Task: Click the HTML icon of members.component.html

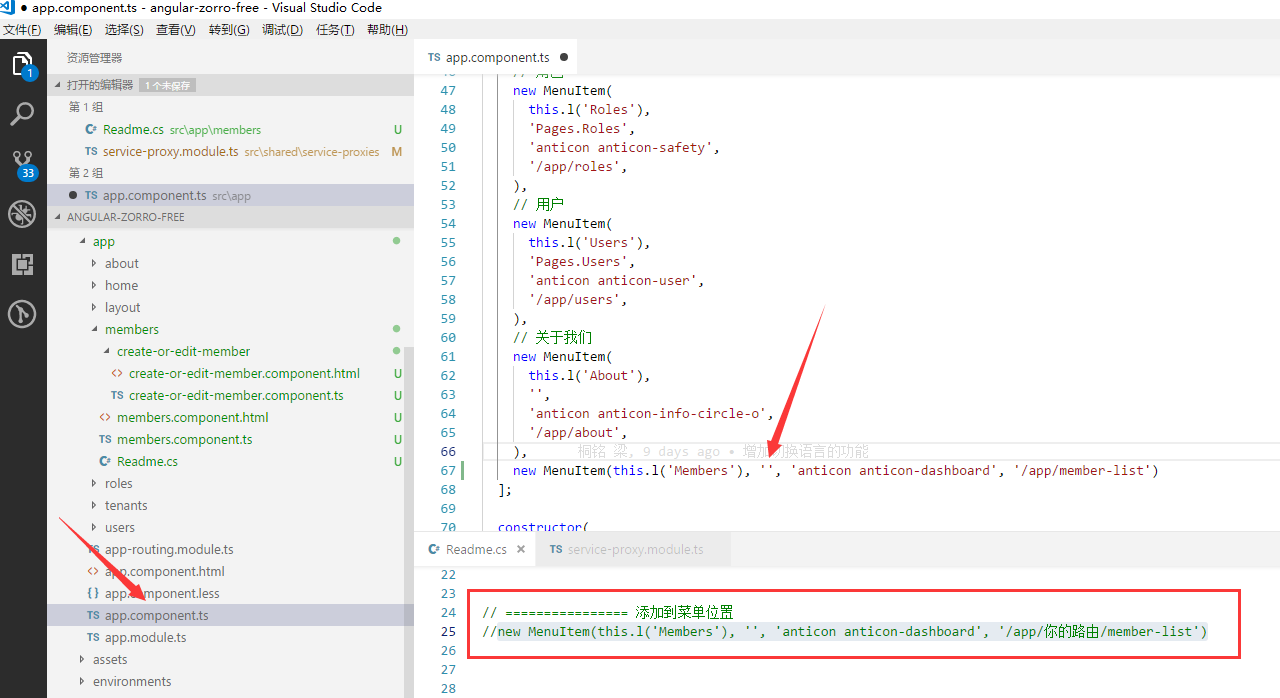Action: (105, 417)
